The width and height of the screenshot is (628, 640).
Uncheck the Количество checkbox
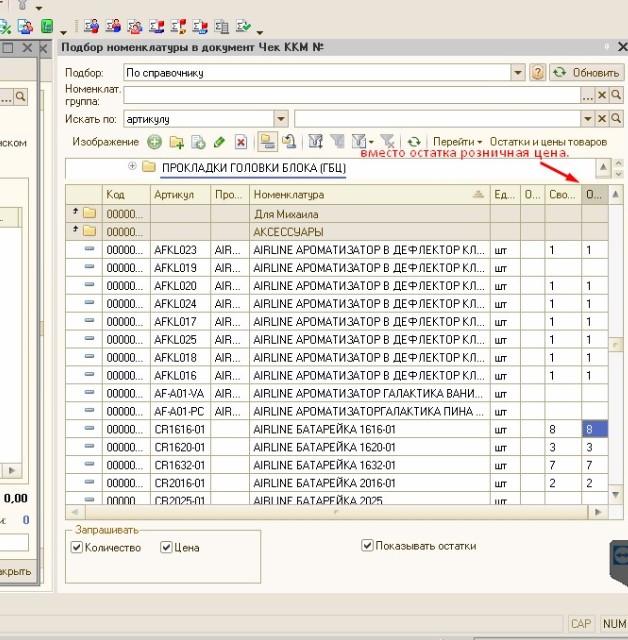[77, 547]
